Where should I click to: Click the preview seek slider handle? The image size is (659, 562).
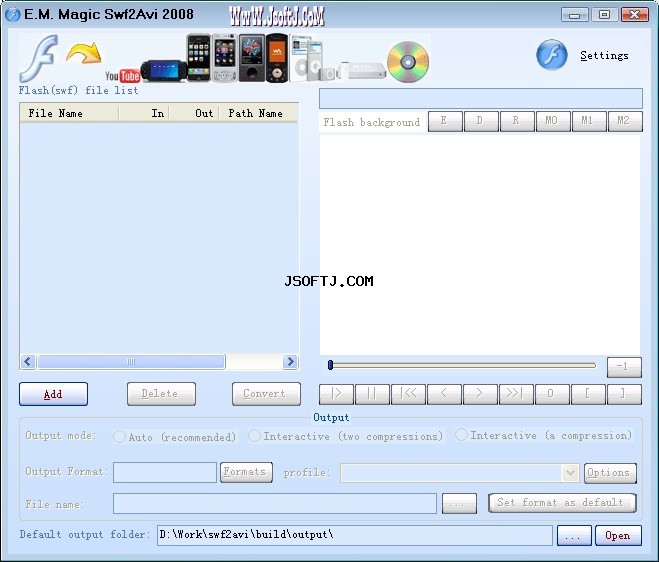pyautogui.click(x=330, y=365)
